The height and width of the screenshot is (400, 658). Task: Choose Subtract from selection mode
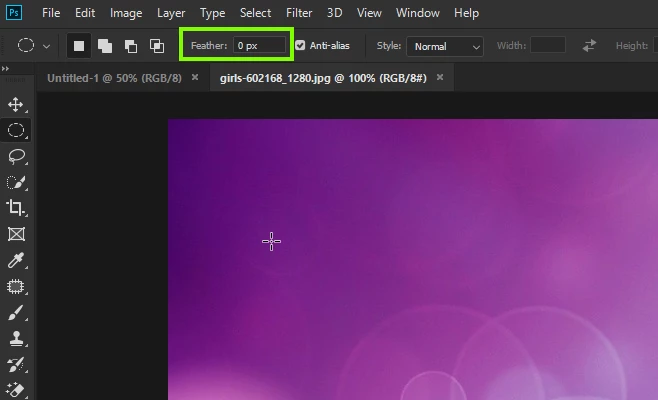pos(131,46)
